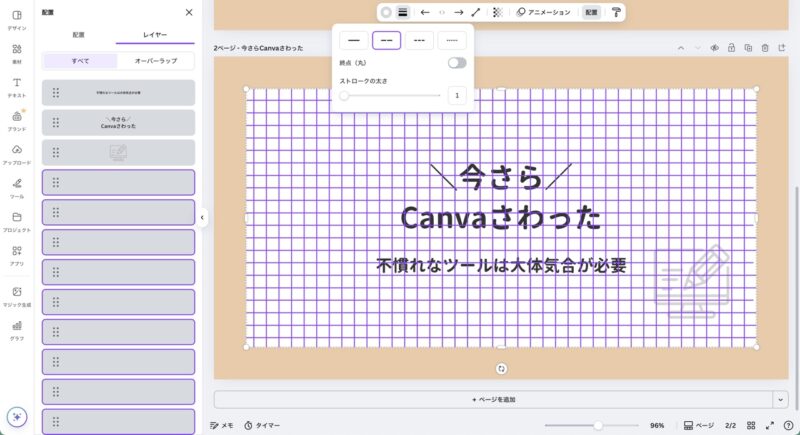Open the transparency checkerboard icon
The height and width of the screenshot is (435, 800).
point(497,12)
